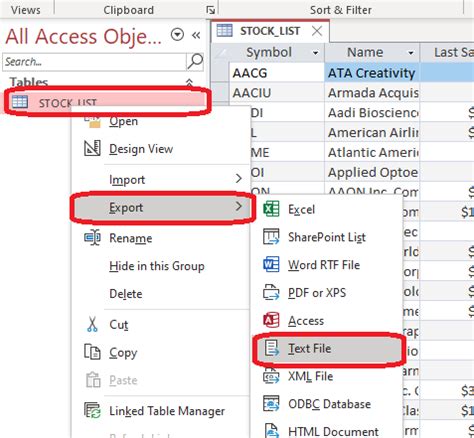Click the American Airlin name cell
Screen dimensions: 474x438
tap(372, 132)
